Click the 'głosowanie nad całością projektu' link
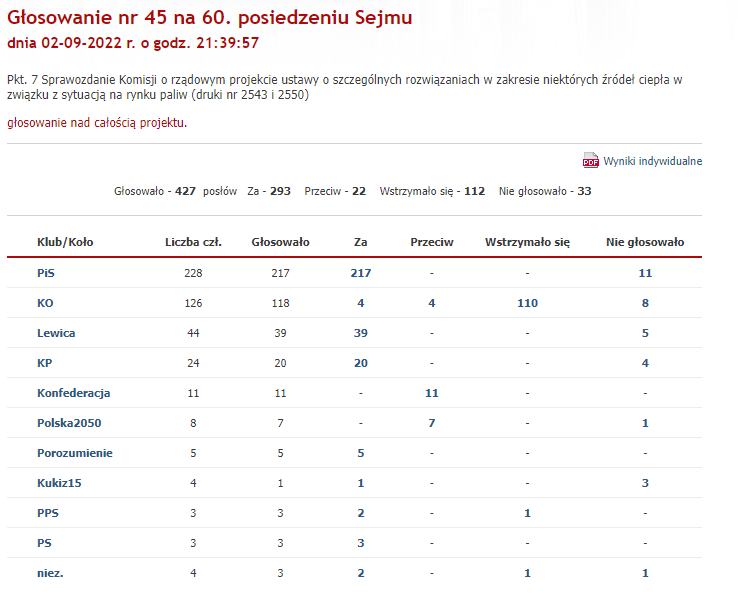Viewport: 738px width, 610px height. 96,123
